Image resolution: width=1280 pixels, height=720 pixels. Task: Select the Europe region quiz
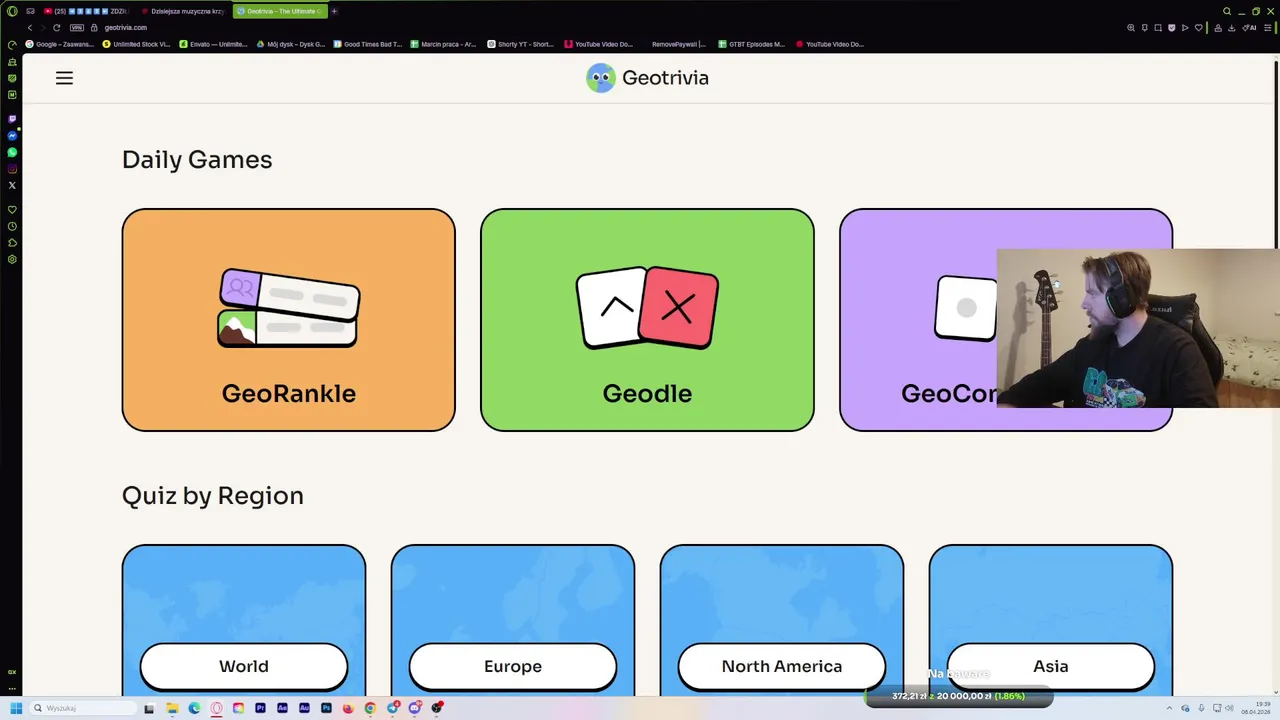[513, 666]
